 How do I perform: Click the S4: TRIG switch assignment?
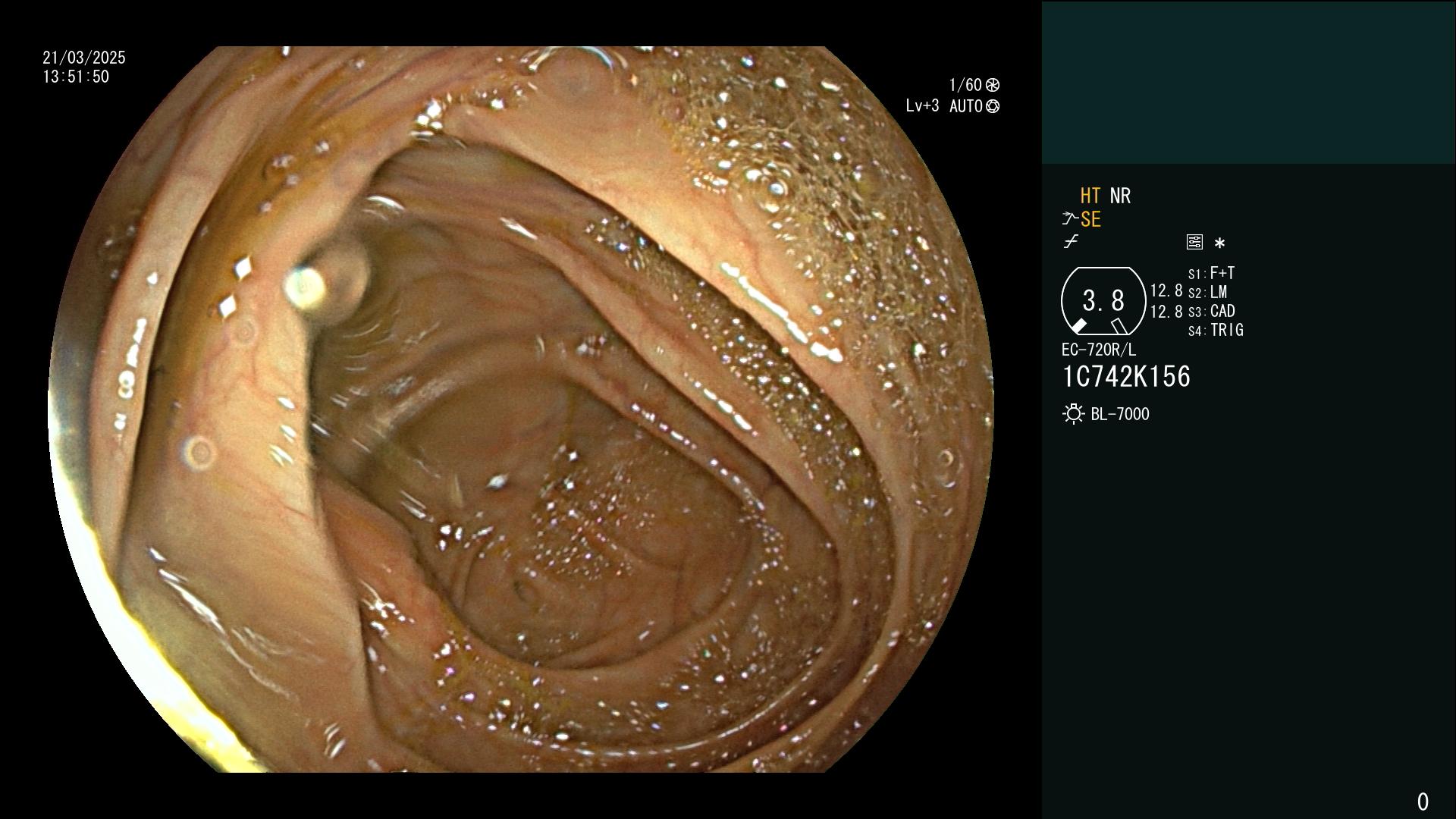(x=1216, y=330)
